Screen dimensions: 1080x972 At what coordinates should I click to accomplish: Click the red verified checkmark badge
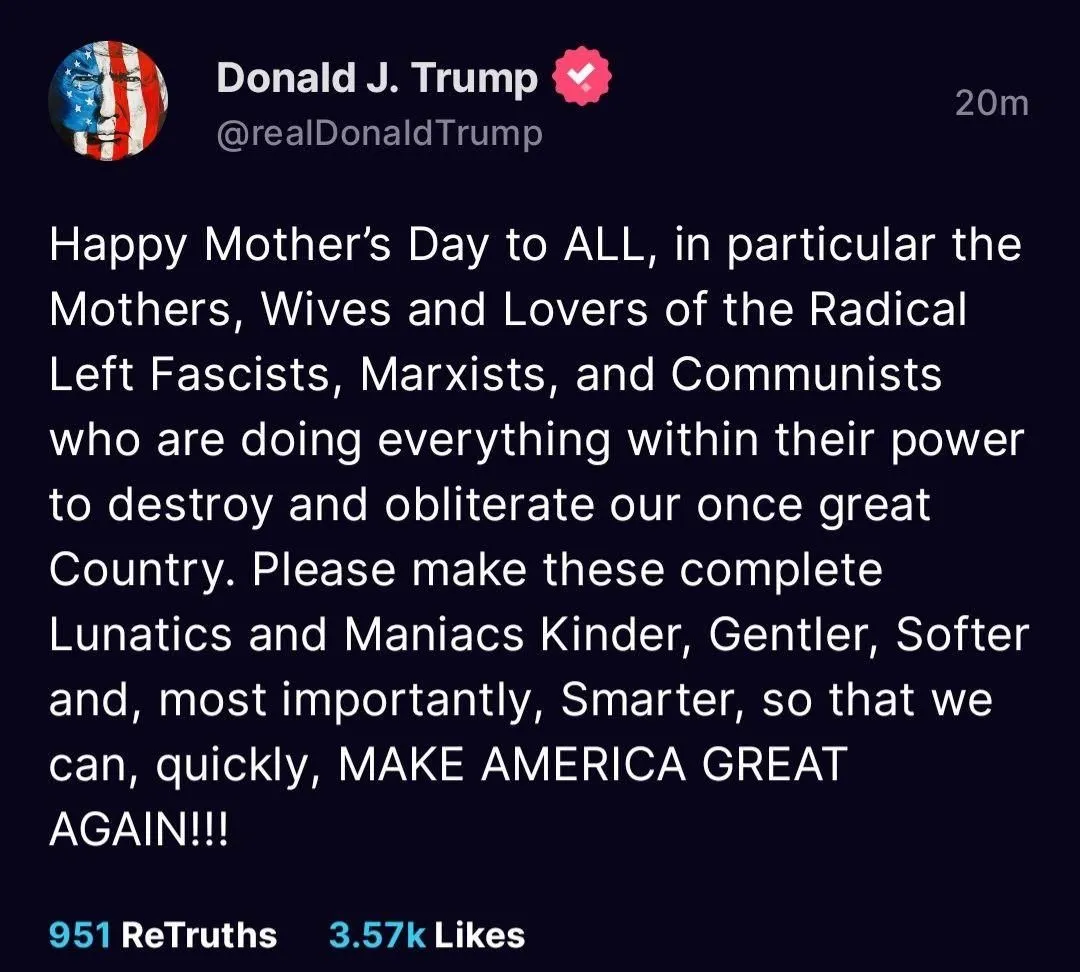pos(583,80)
